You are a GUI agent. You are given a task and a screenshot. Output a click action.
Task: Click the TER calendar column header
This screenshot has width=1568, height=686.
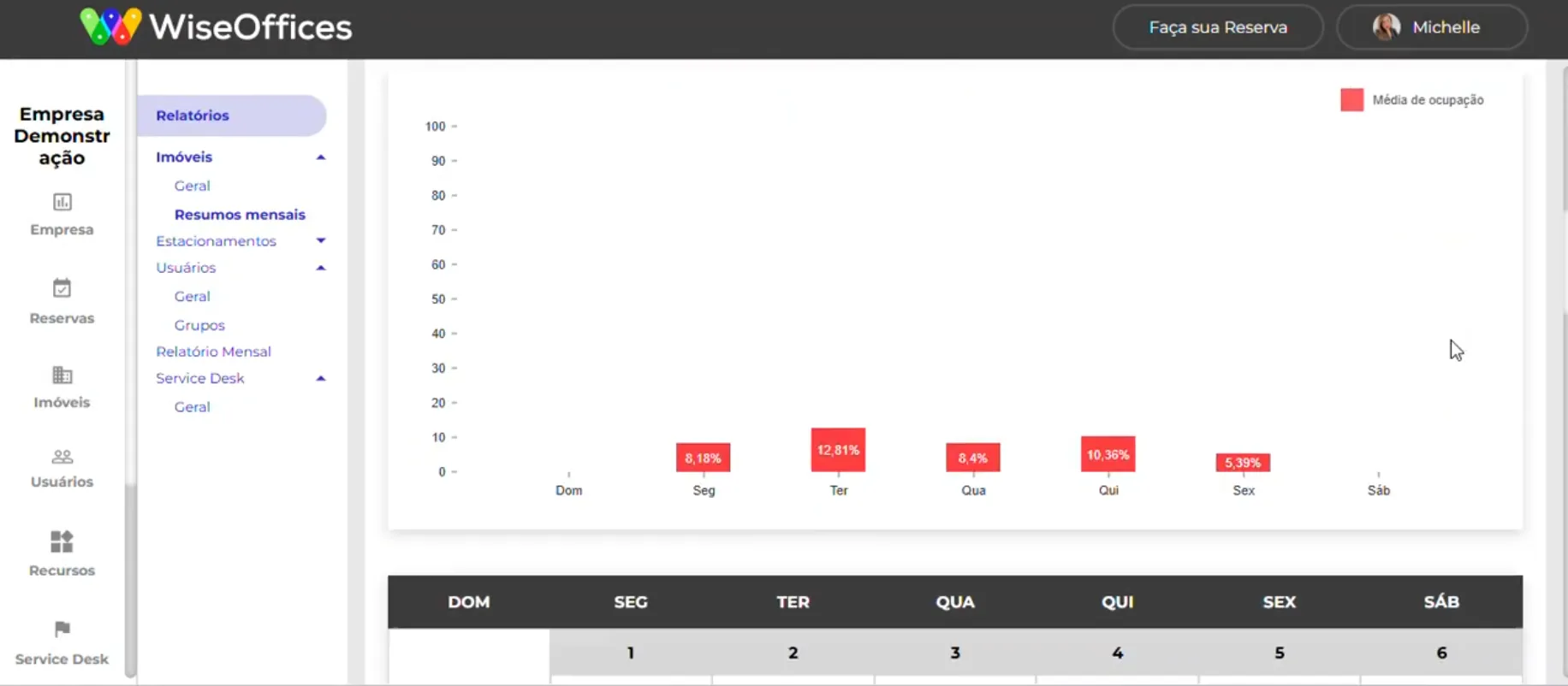tap(793, 602)
